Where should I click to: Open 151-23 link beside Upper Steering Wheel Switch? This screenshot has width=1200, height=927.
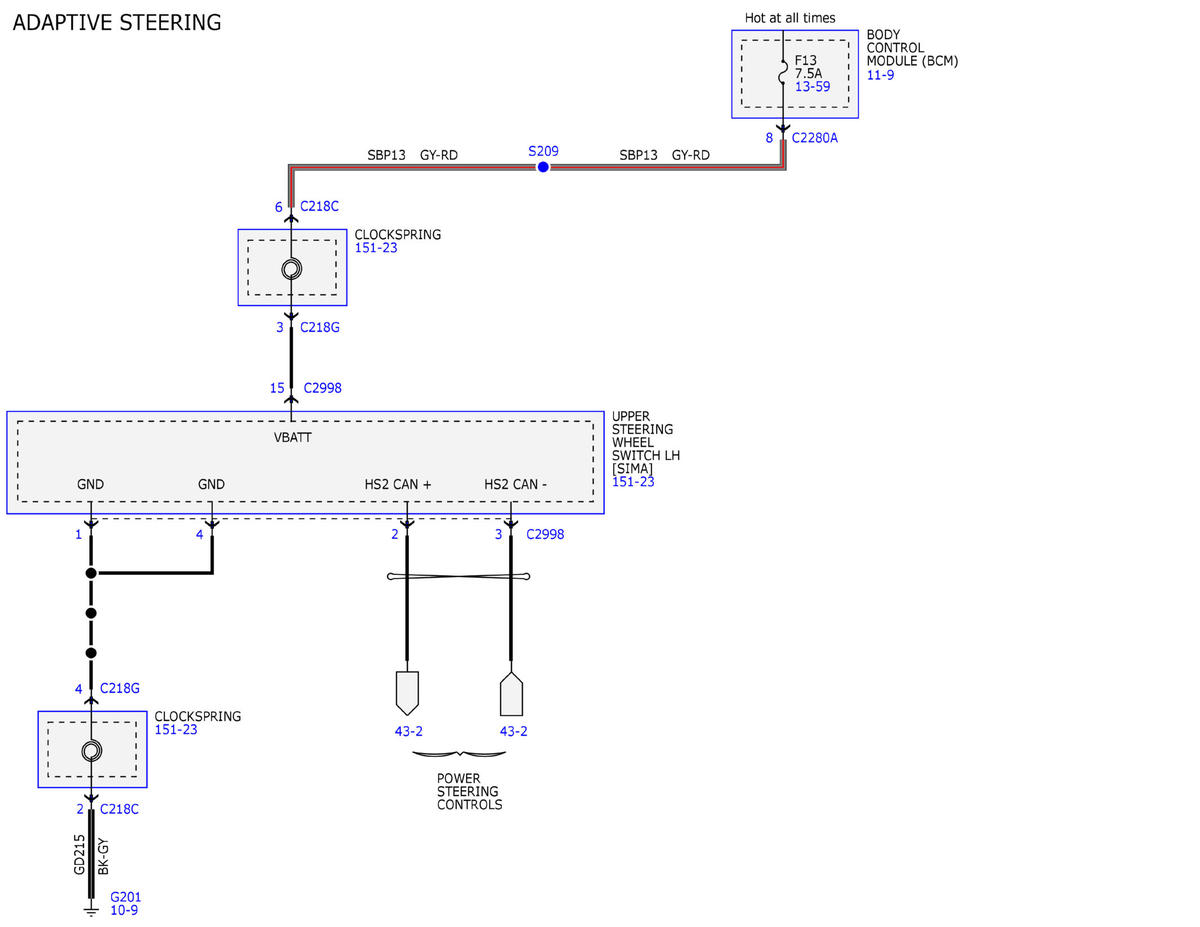tap(632, 482)
